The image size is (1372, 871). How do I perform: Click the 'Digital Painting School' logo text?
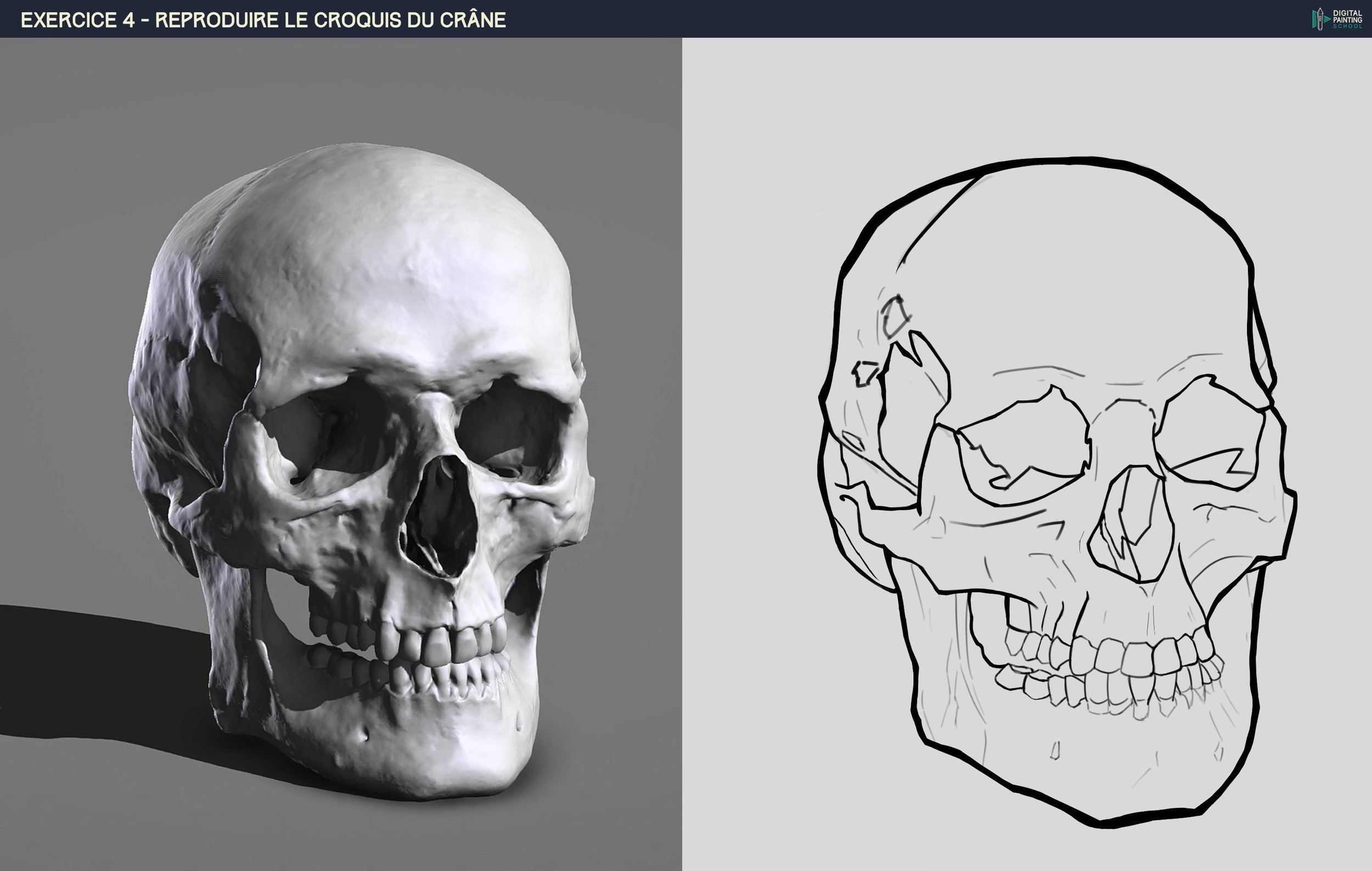pos(1347,19)
